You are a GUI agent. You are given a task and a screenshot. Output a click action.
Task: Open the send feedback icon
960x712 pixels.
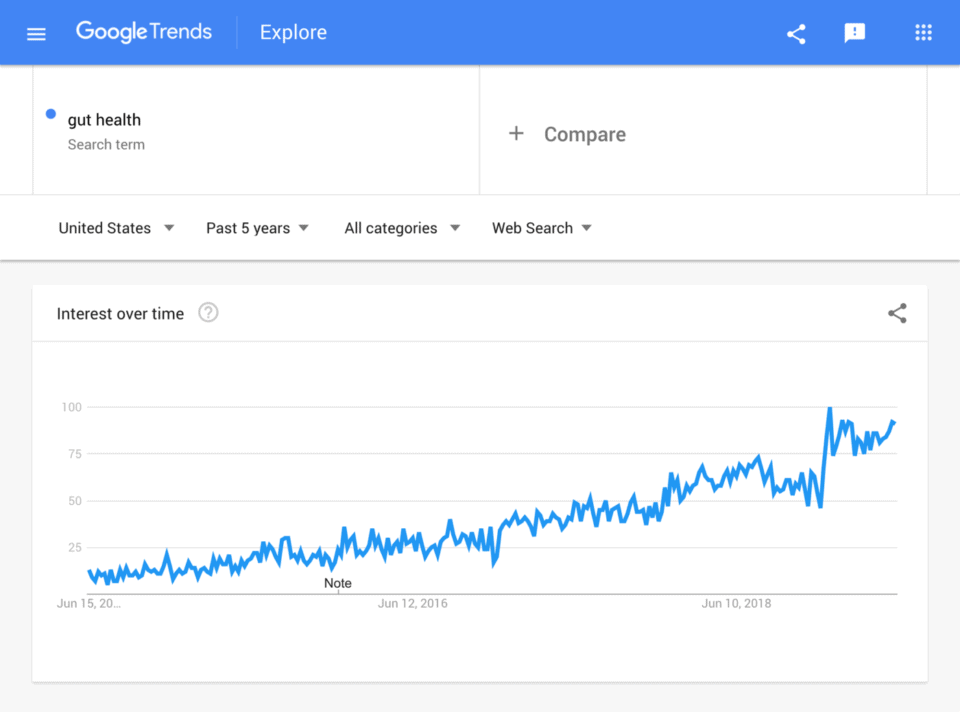click(x=854, y=33)
